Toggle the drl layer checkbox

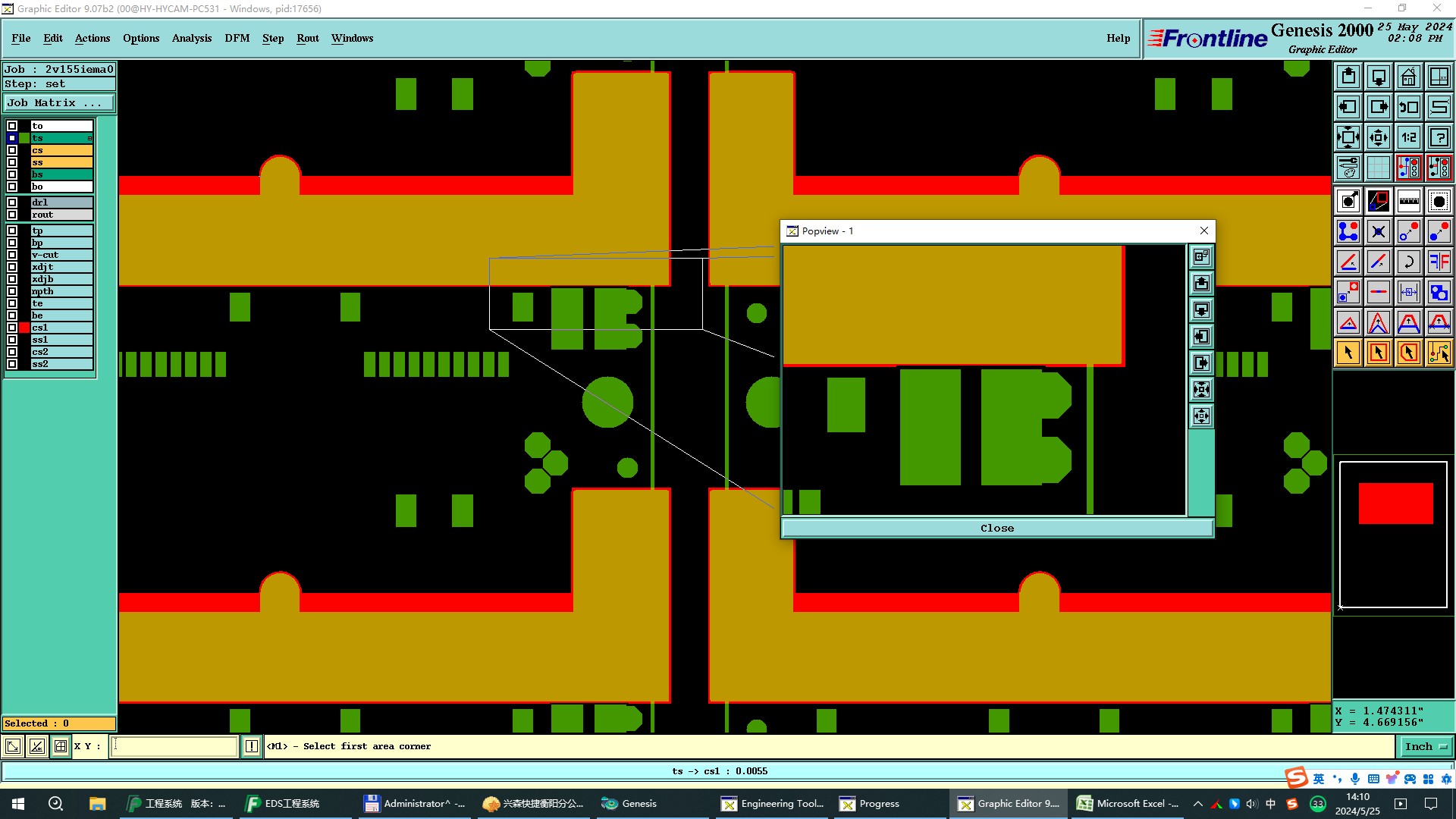point(12,202)
